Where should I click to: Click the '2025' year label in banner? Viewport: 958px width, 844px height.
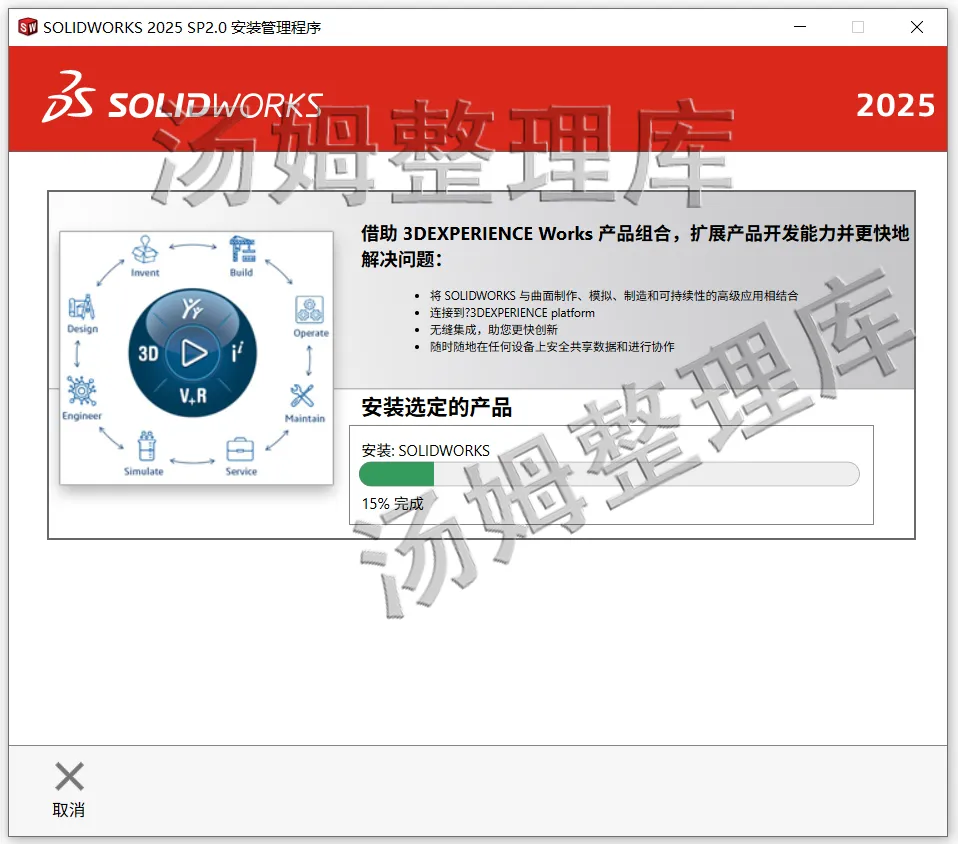(895, 106)
